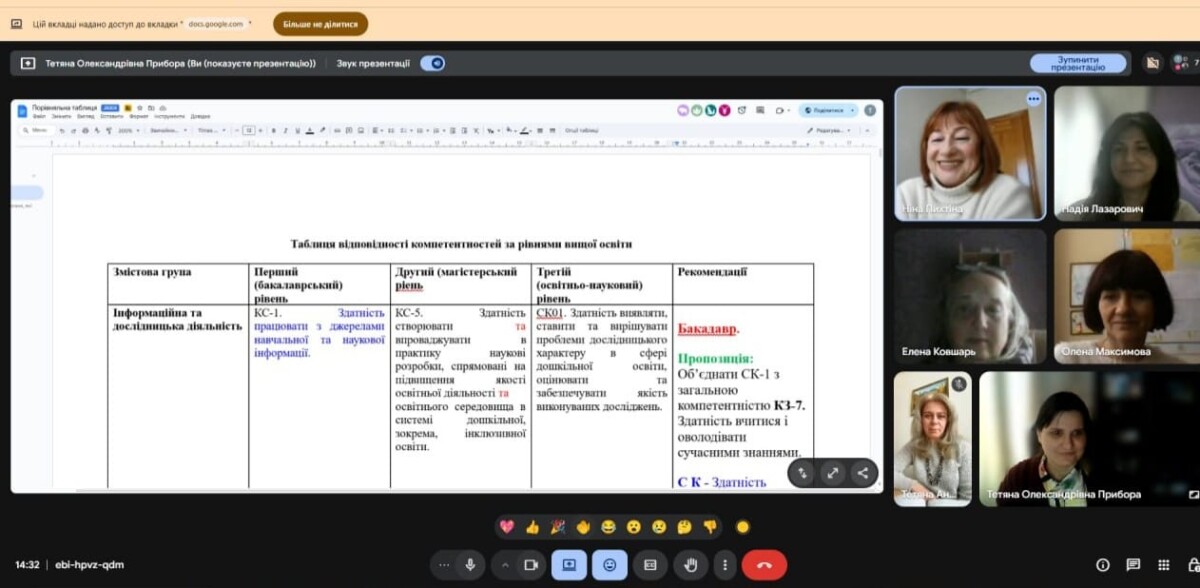Turn off the camera
1200x588 pixels.
click(531, 565)
